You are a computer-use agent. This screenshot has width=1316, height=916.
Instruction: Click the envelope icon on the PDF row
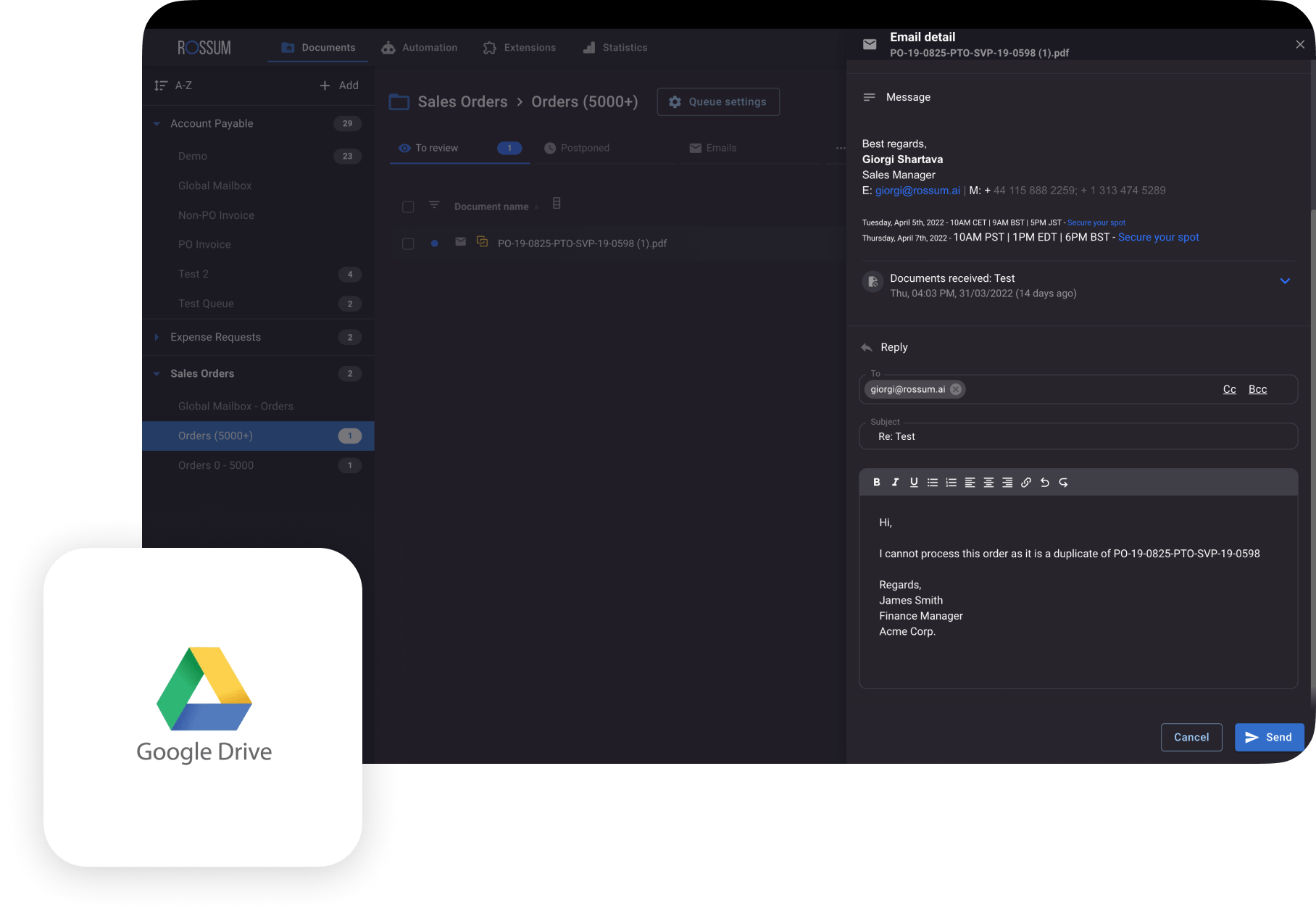460,242
